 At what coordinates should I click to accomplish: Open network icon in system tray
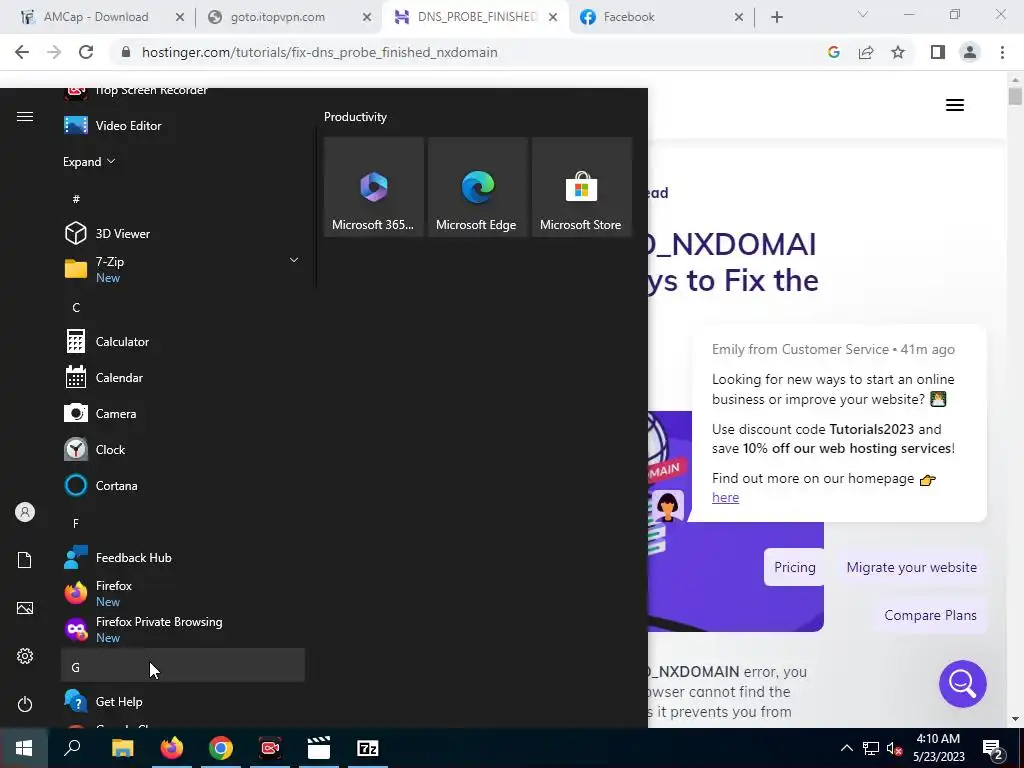point(871,748)
